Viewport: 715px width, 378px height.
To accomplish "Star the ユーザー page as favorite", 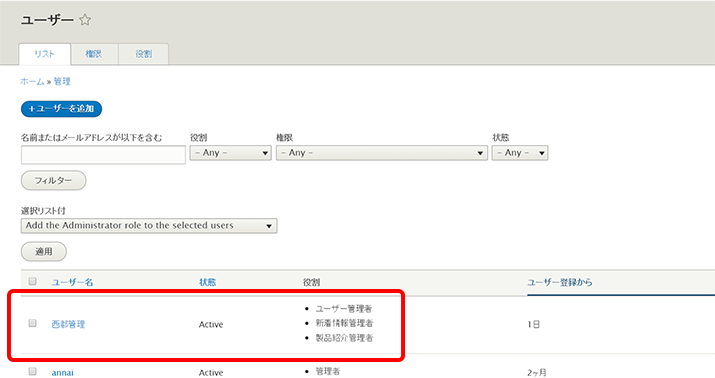I will (x=85, y=20).
